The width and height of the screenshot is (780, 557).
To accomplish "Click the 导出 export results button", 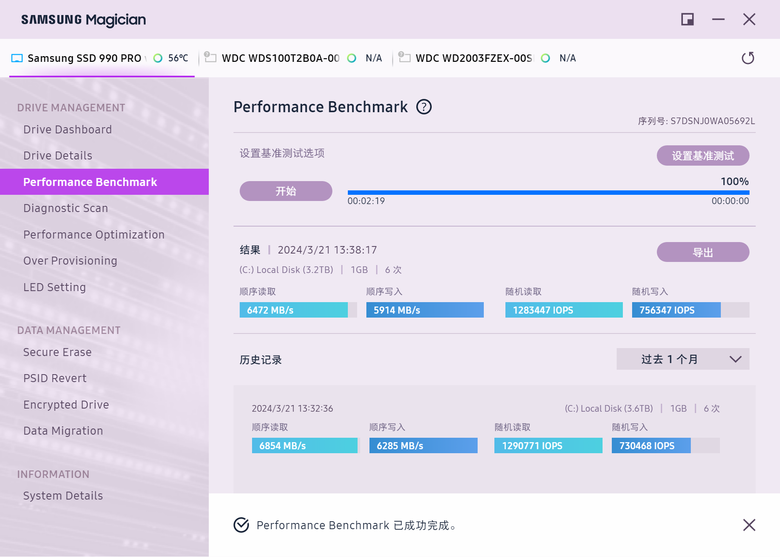I will coord(703,252).
